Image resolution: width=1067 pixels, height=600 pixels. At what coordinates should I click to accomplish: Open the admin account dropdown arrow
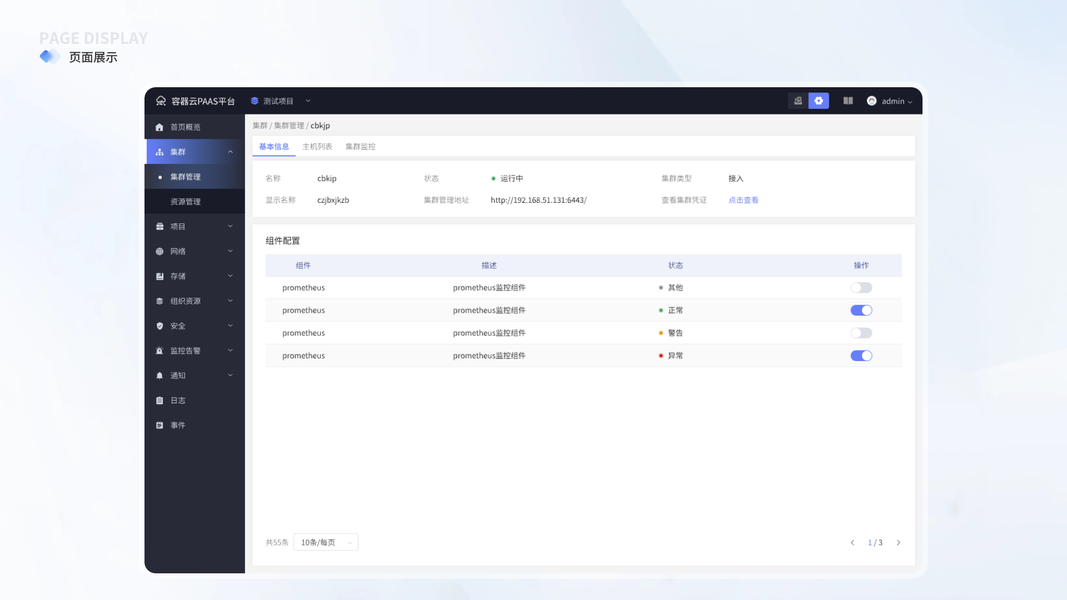click(910, 101)
